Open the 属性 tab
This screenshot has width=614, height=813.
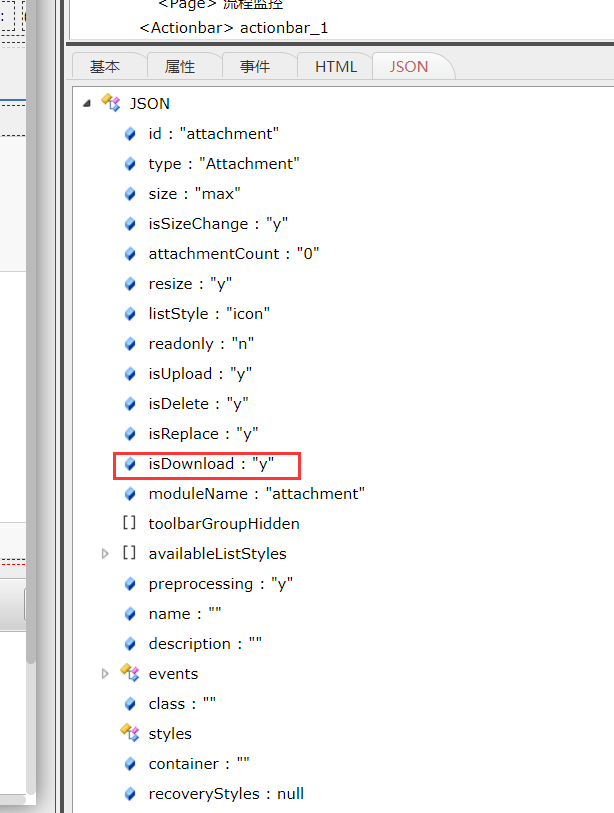pos(180,66)
